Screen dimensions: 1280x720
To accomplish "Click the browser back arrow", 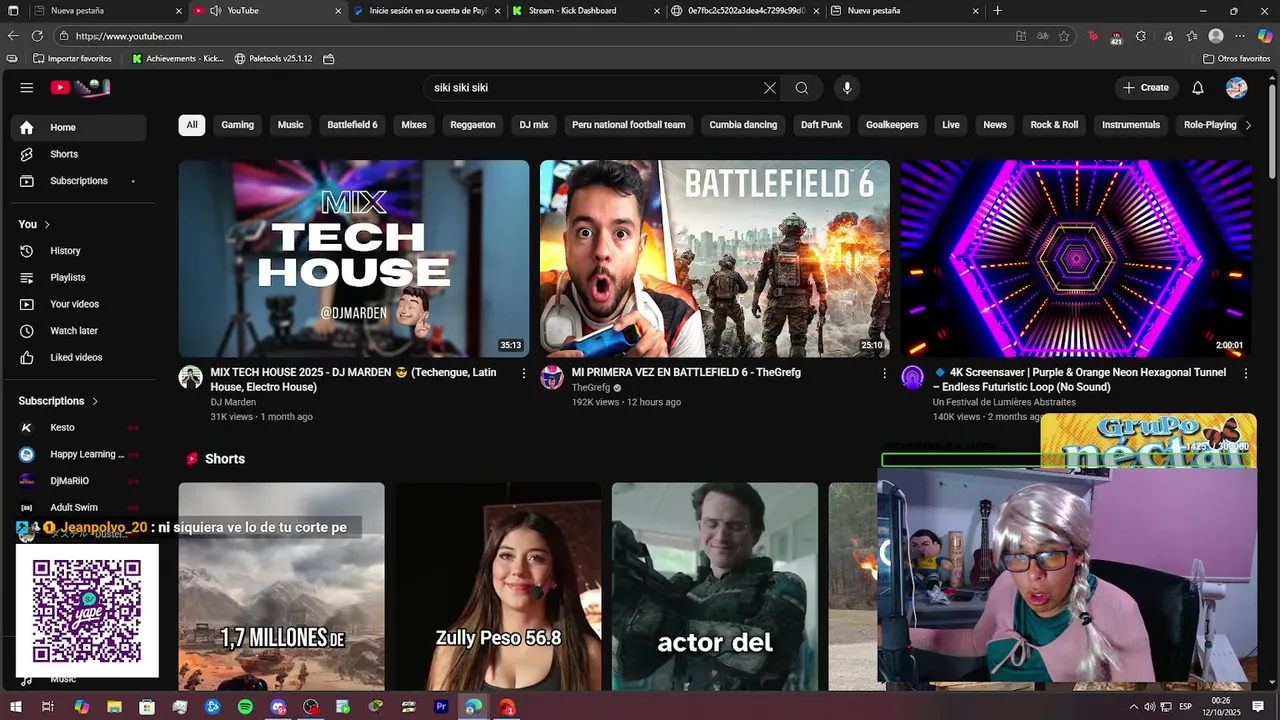I will (x=13, y=36).
